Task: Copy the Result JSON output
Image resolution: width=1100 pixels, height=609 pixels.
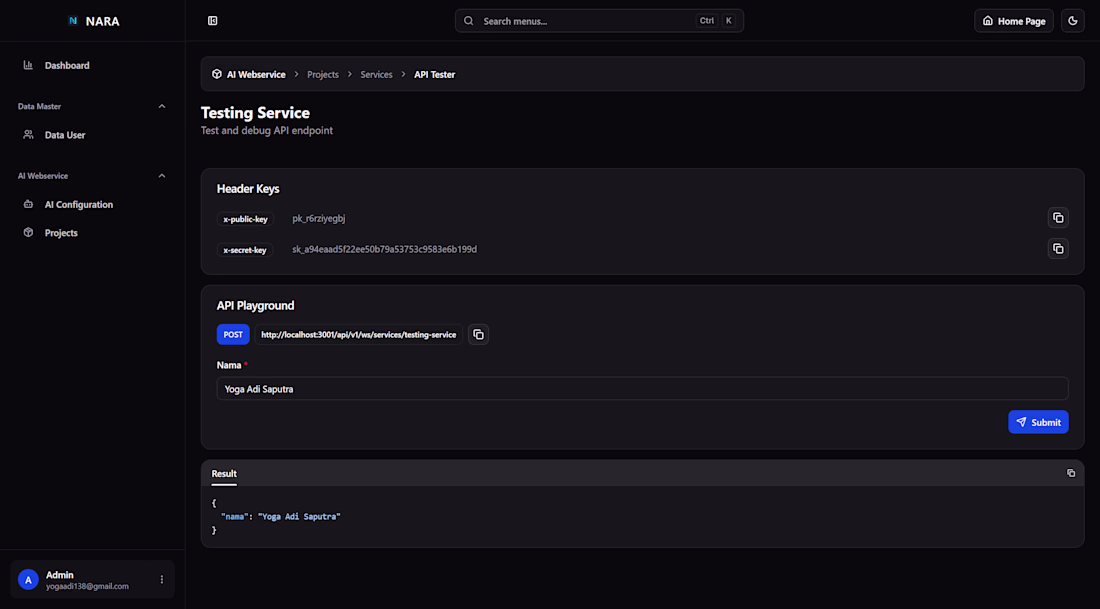Action: point(1071,473)
